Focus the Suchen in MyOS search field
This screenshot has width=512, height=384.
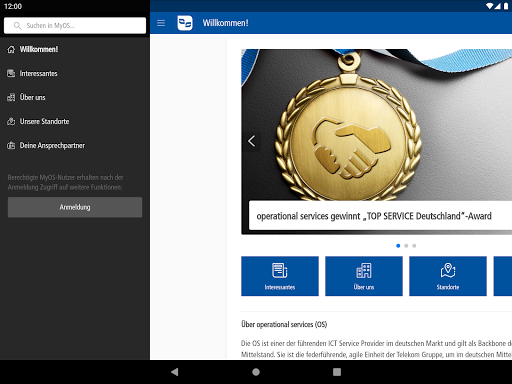click(75, 26)
